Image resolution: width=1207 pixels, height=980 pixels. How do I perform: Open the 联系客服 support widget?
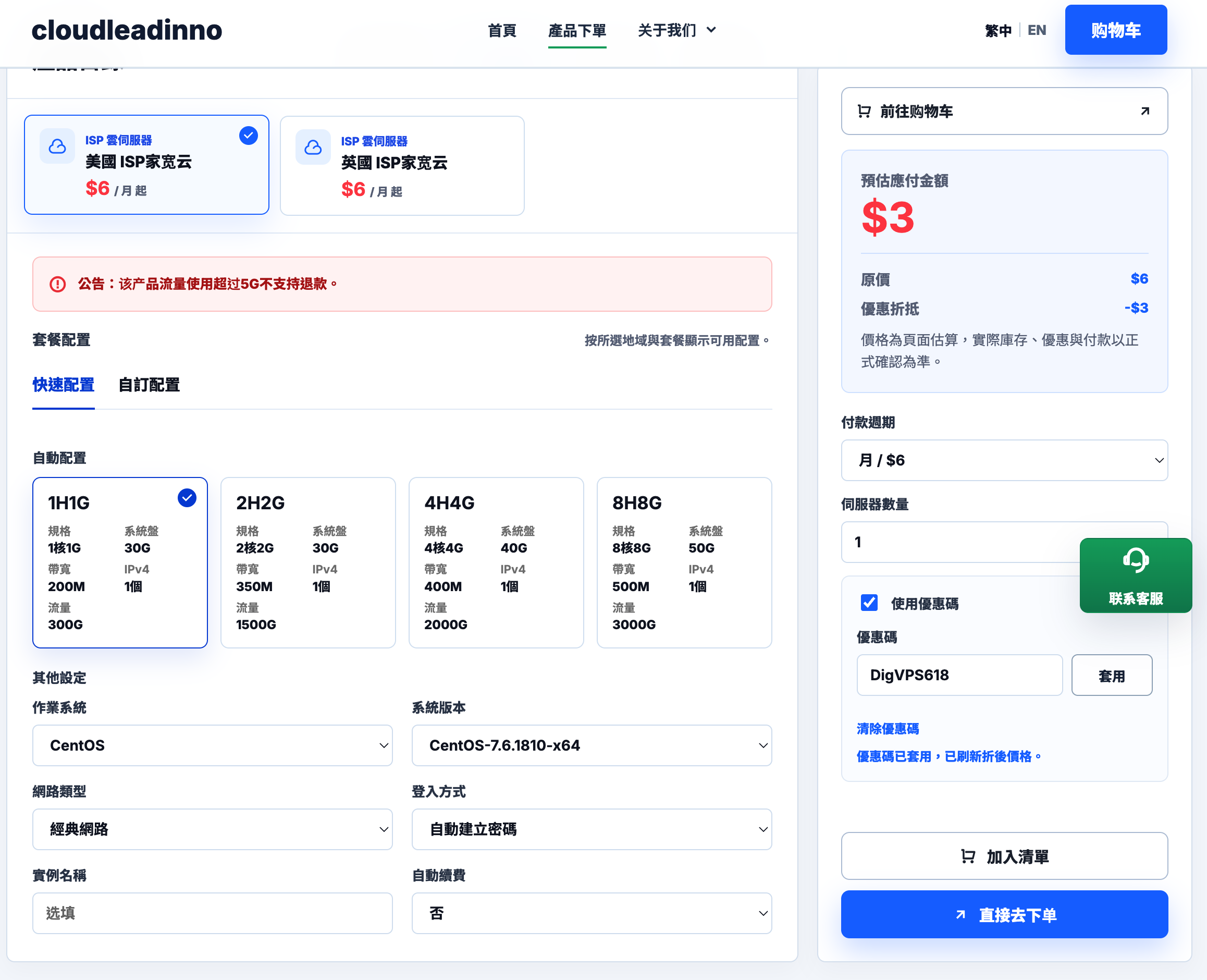point(1136,575)
